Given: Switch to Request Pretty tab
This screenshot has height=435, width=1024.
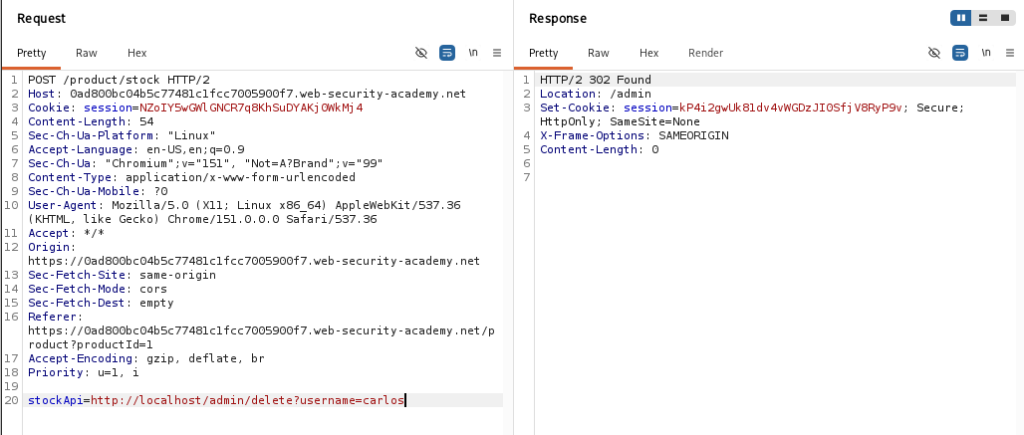Looking at the screenshot, I should tap(31, 54).
